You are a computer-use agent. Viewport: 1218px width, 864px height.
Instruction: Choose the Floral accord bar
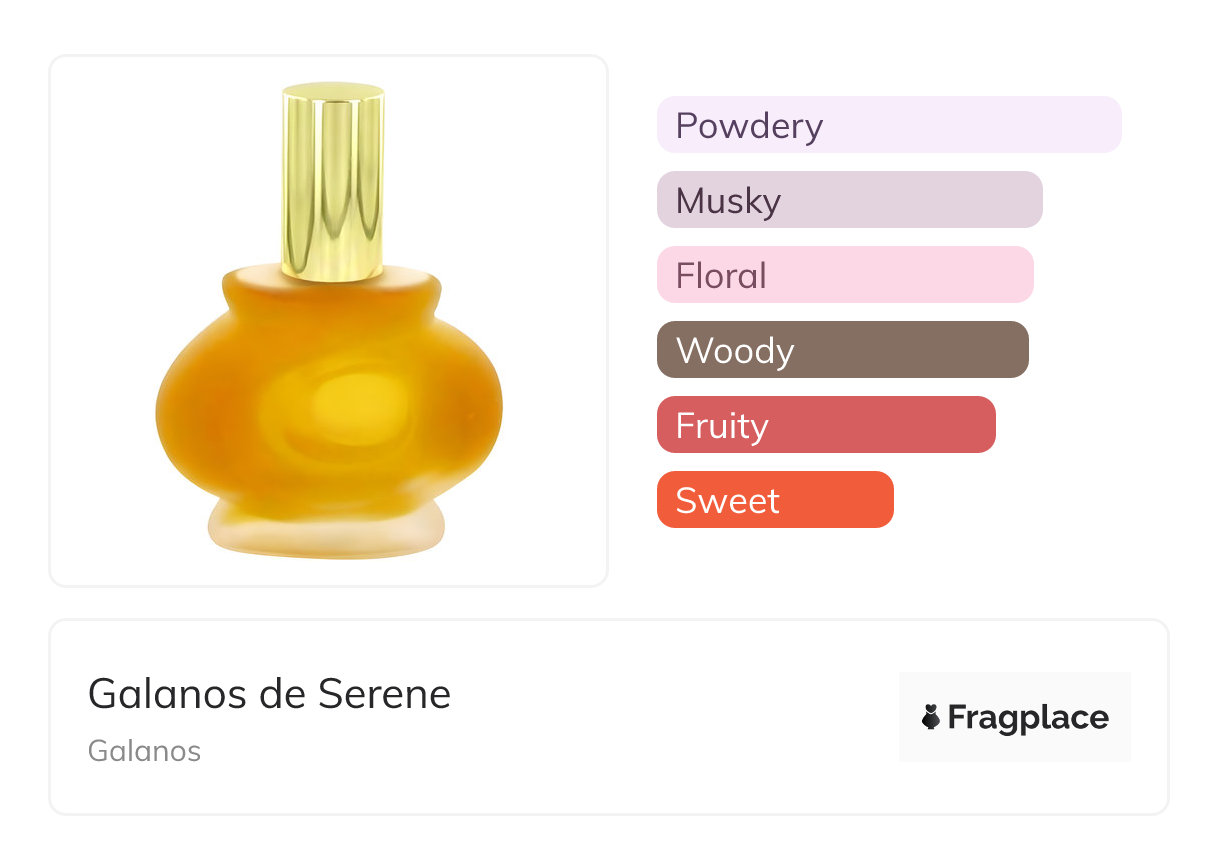pos(845,275)
